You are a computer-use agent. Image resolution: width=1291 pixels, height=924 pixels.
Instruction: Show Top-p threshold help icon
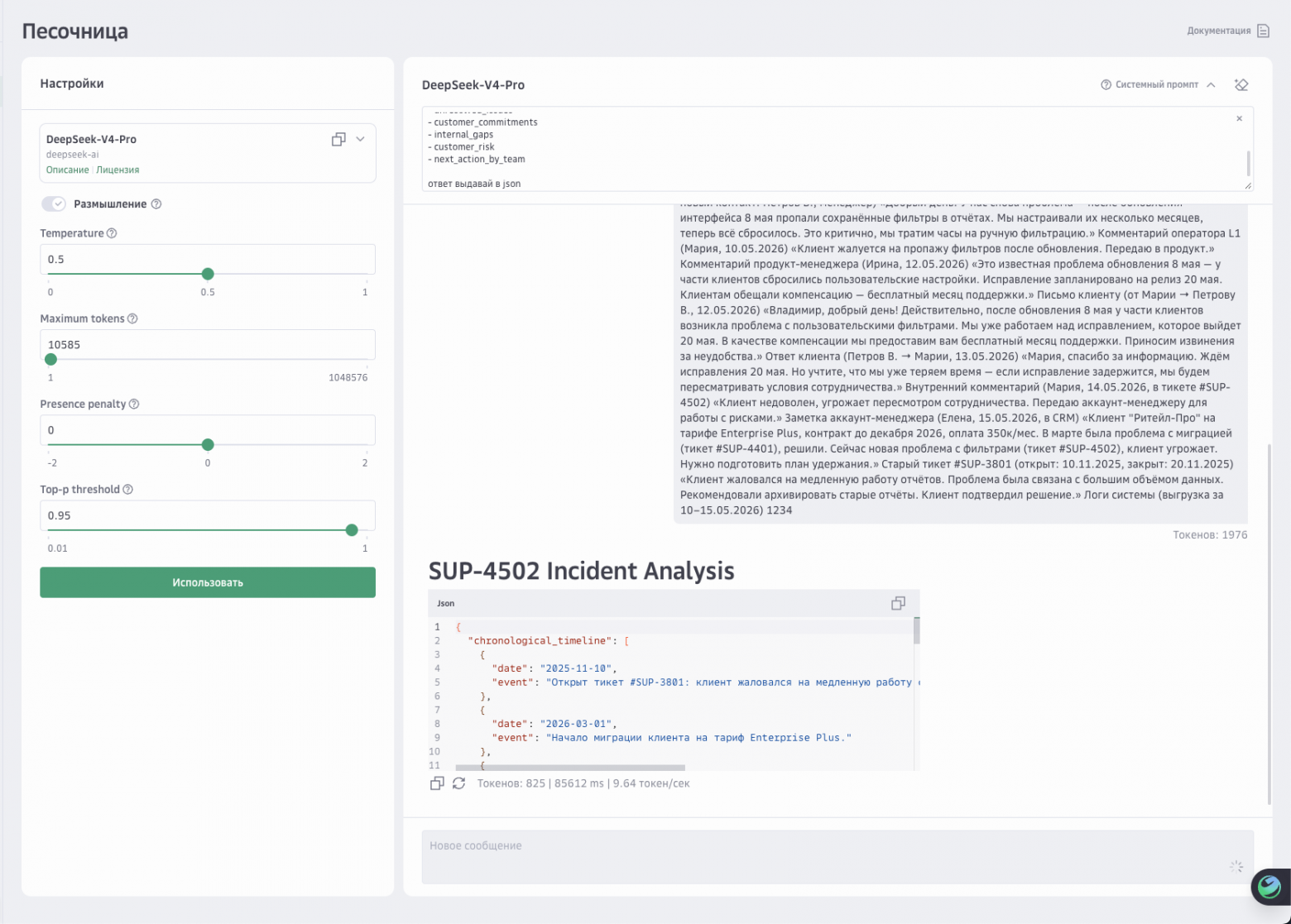(127, 490)
